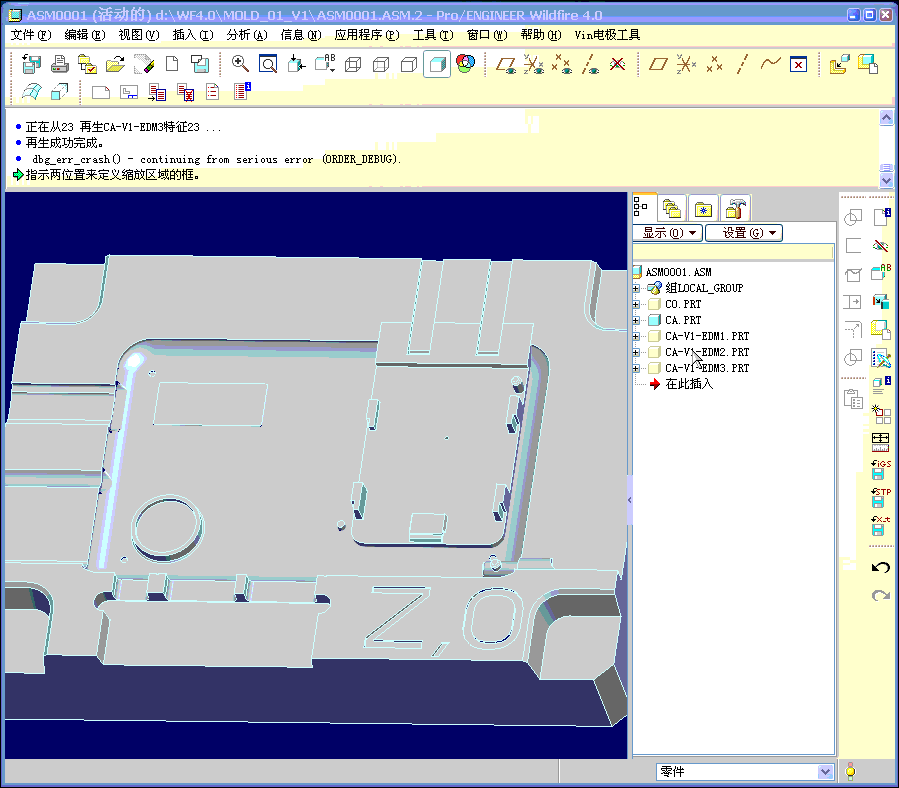Click the annotation AB display icon
This screenshot has width=899, height=788.
tap(325, 63)
